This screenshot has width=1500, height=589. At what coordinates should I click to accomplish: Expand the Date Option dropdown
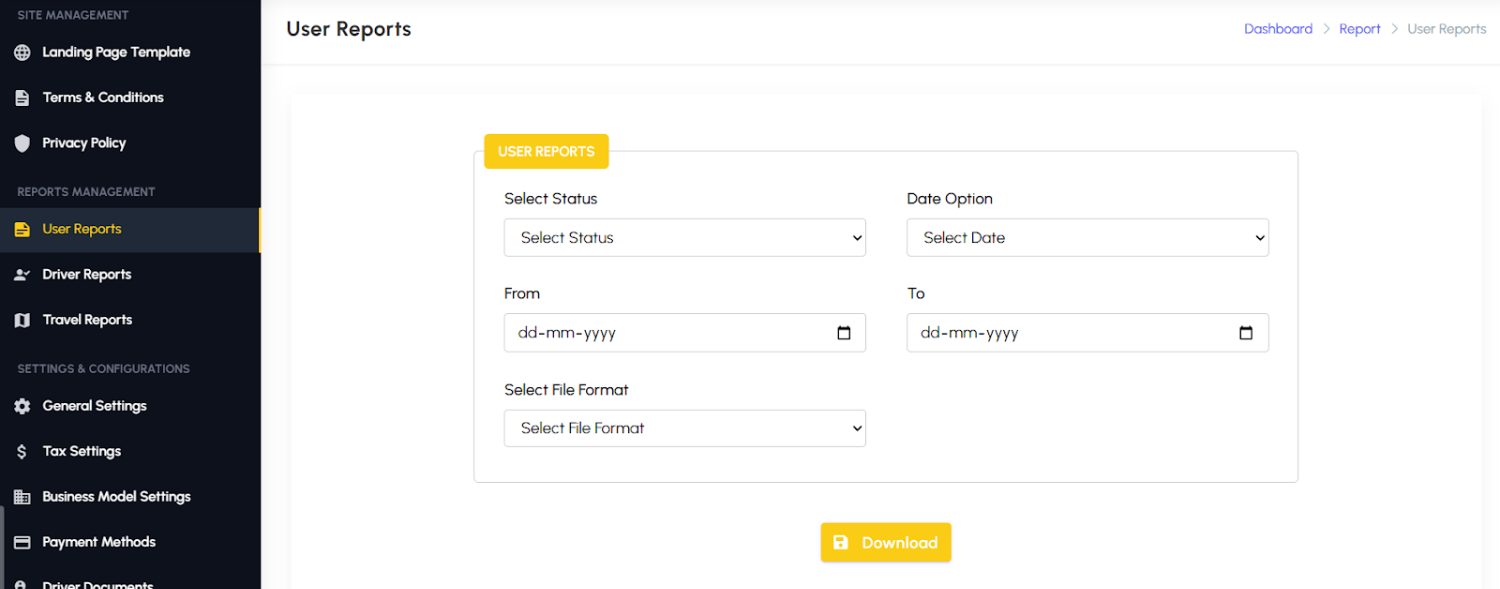click(1088, 238)
